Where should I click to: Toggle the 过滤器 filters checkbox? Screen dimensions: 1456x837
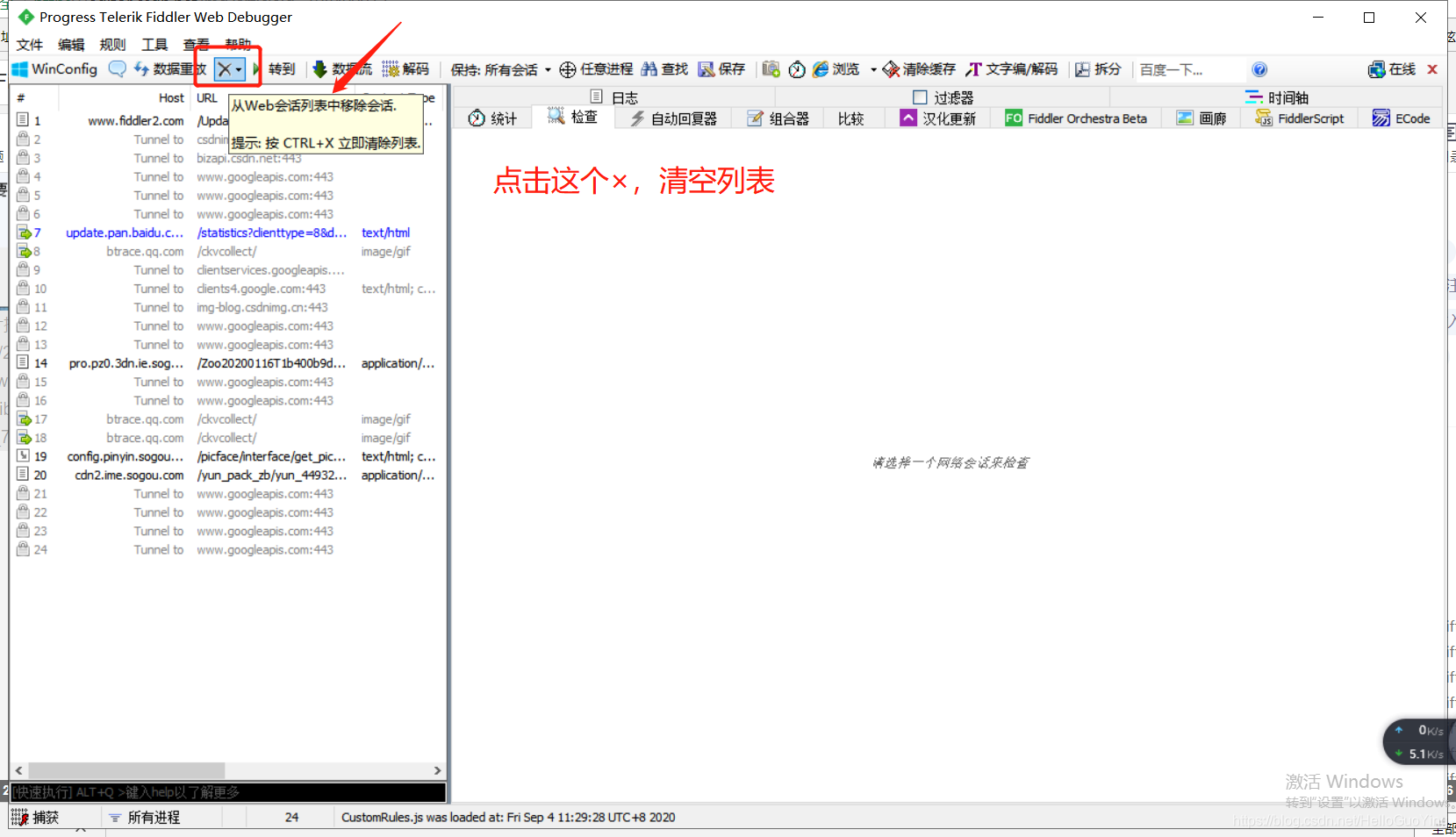(920, 97)
